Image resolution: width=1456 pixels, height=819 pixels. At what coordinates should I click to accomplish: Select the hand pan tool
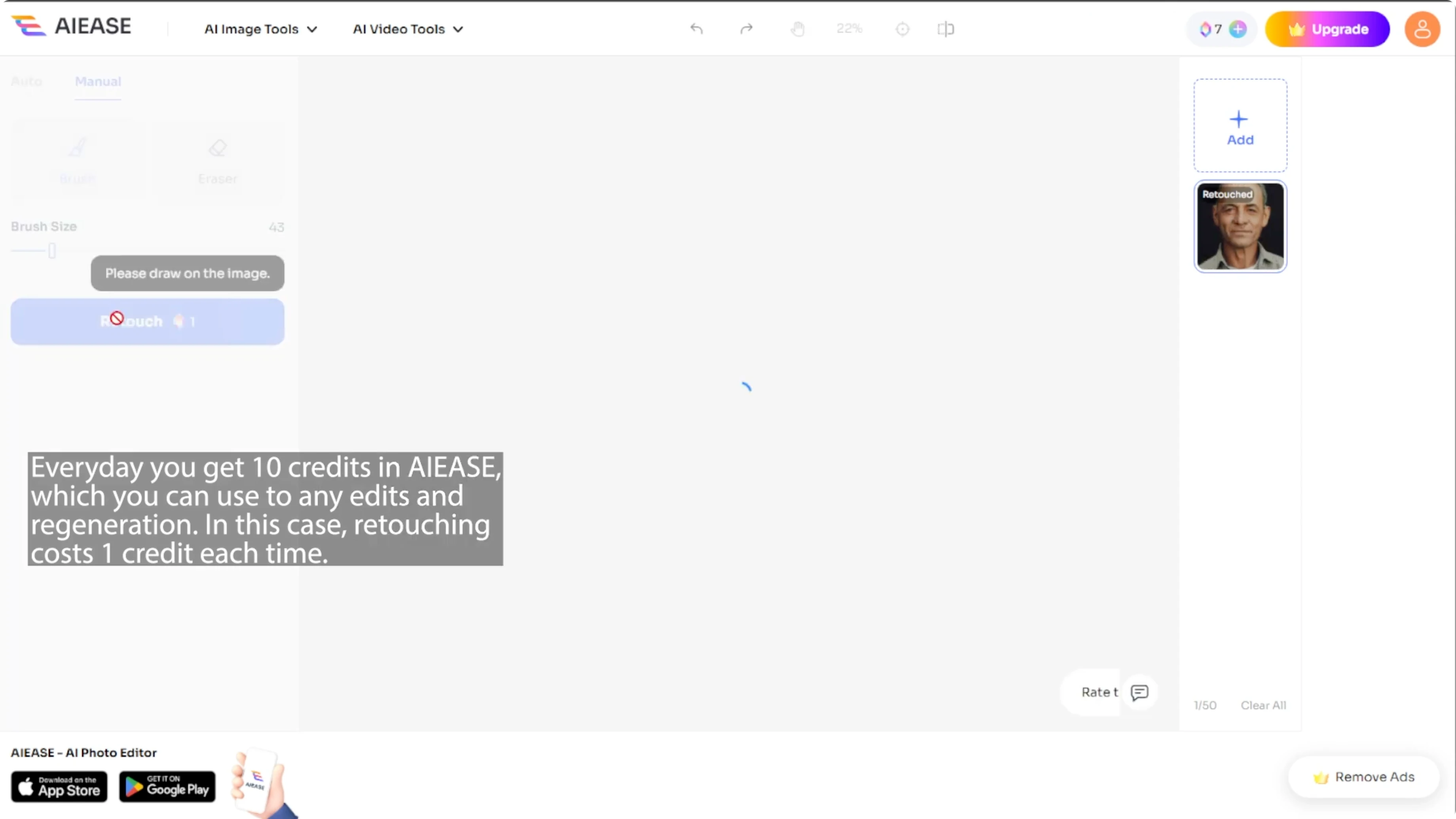(798, 29)
